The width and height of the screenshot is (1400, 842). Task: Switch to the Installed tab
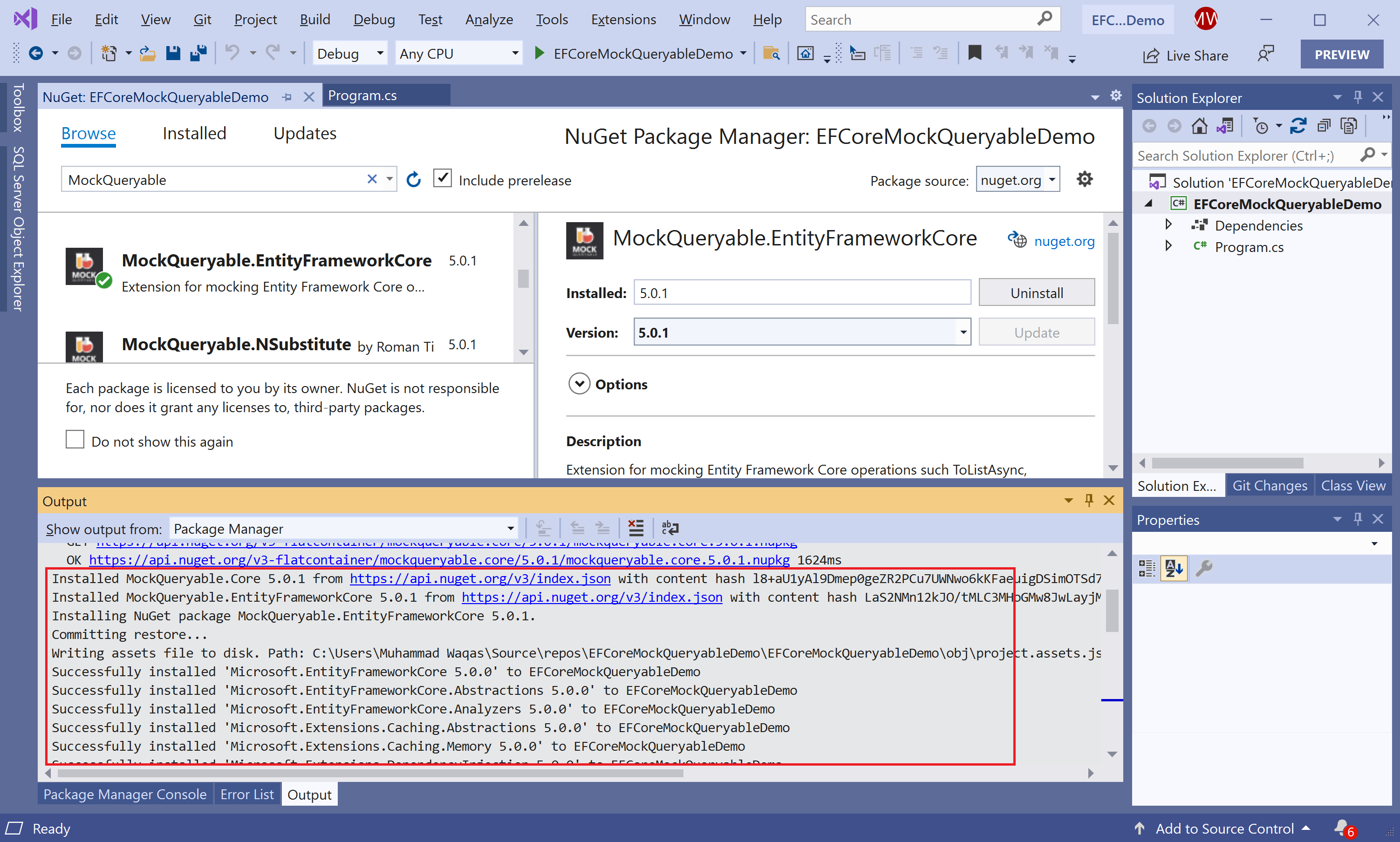[x=194, y=133]
